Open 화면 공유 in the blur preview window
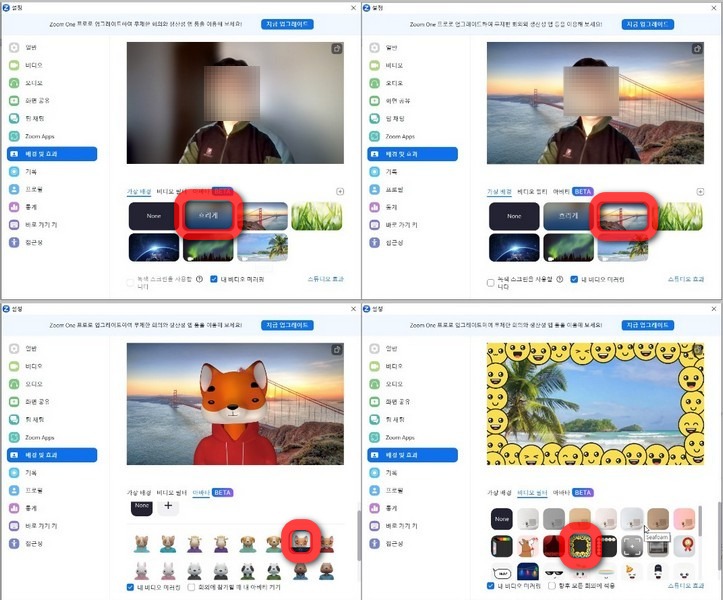This screenshot has width=723, height=600. click(37, 101)
